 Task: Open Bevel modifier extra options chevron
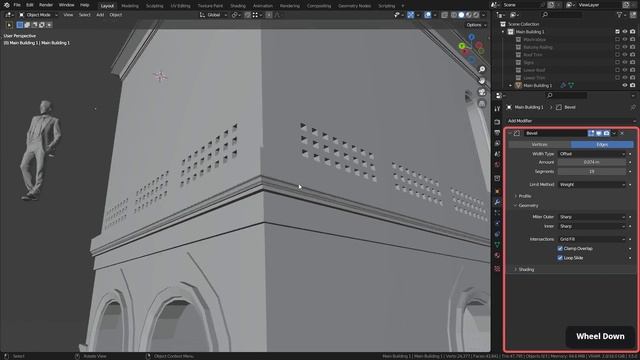click(614, 133)
